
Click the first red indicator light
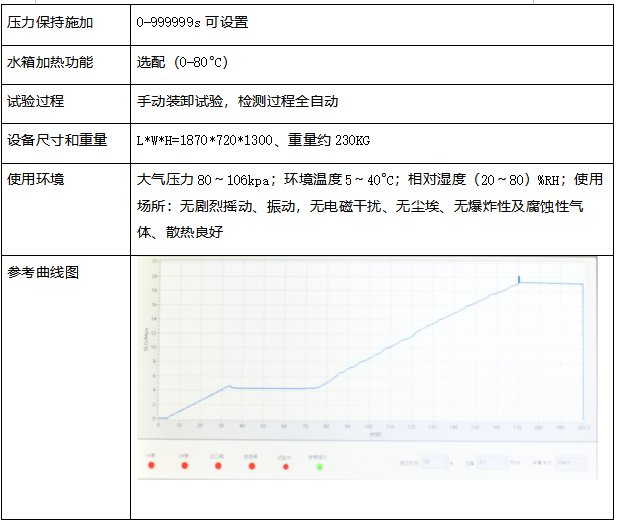coord(152,466)
